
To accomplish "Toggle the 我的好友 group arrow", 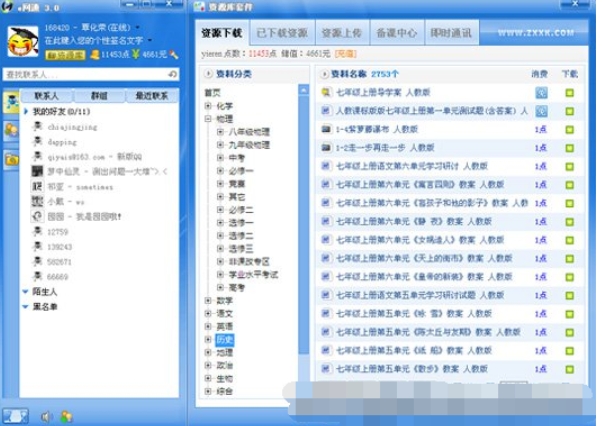I will pos(26,111).
